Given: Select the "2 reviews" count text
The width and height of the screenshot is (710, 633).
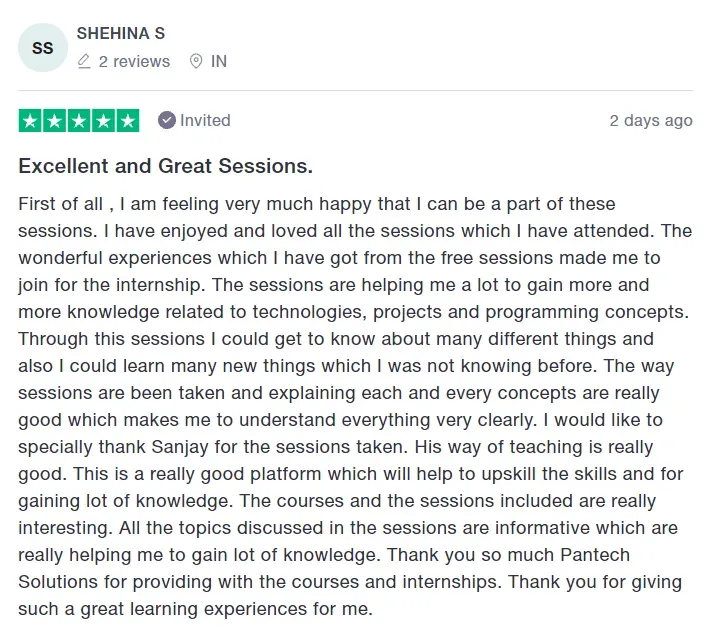Looking at the screenshot, I should coord(134,62).
